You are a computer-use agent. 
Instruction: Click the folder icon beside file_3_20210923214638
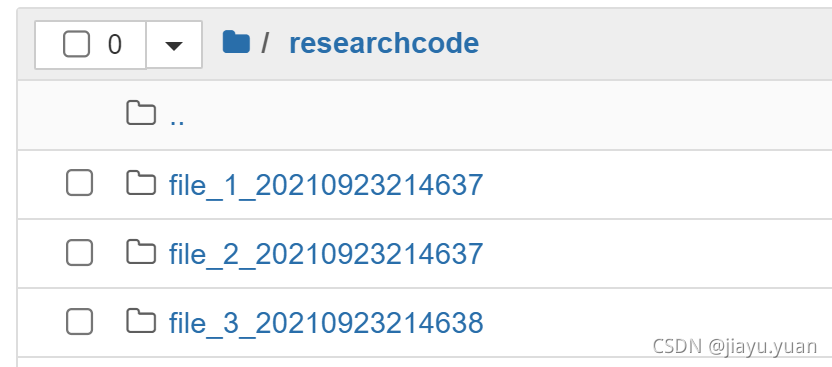tap(141, 321)
